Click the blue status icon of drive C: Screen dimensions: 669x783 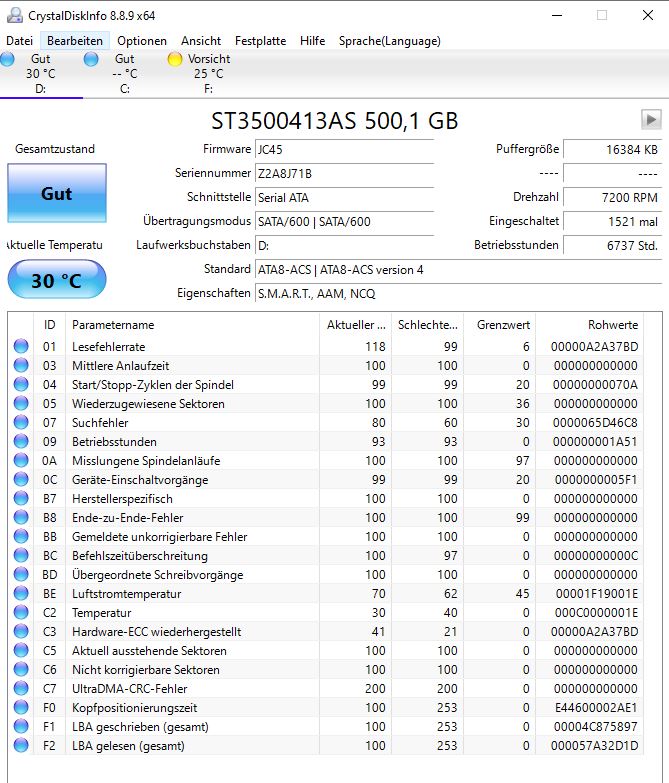[x=91, y=59]
